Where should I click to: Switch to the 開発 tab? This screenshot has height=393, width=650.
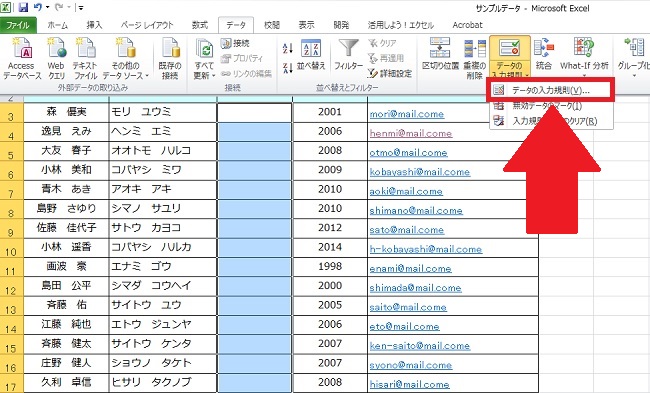click(341, 25)
